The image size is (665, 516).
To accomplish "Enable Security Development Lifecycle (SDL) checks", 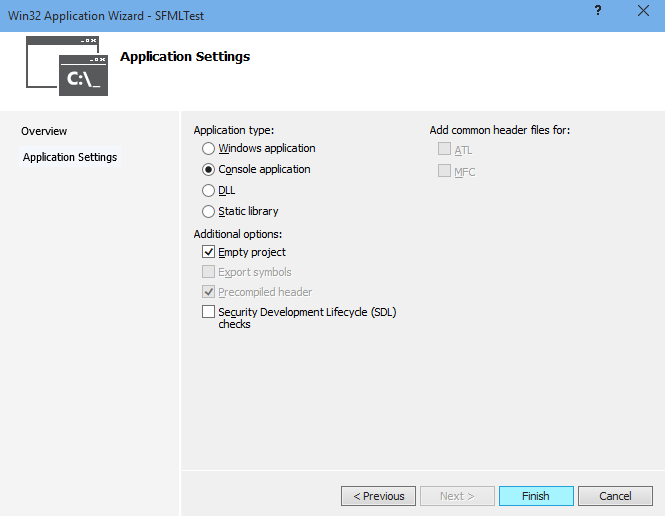I will point(208,312).
